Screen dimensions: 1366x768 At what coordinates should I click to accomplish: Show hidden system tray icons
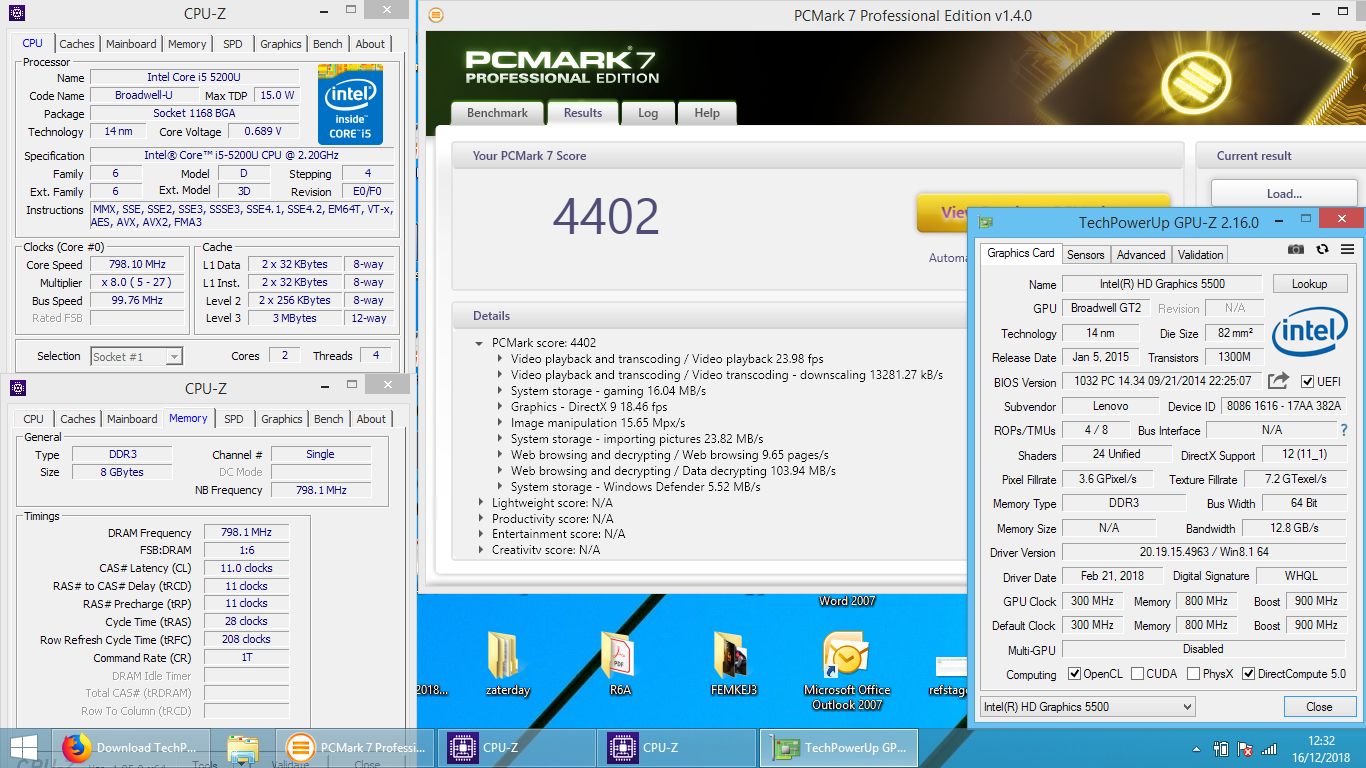tap(1197, 748)
